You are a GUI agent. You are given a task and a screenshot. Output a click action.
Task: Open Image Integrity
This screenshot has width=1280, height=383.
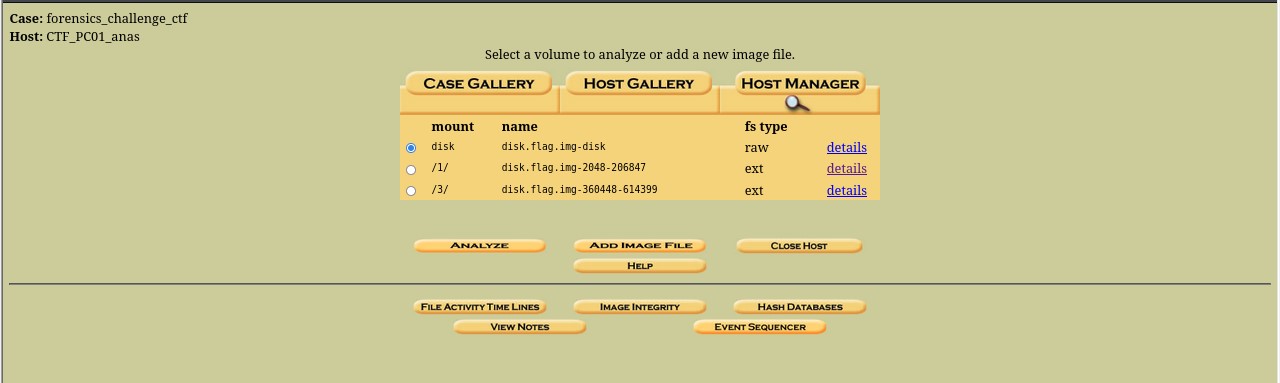[640, 307]
